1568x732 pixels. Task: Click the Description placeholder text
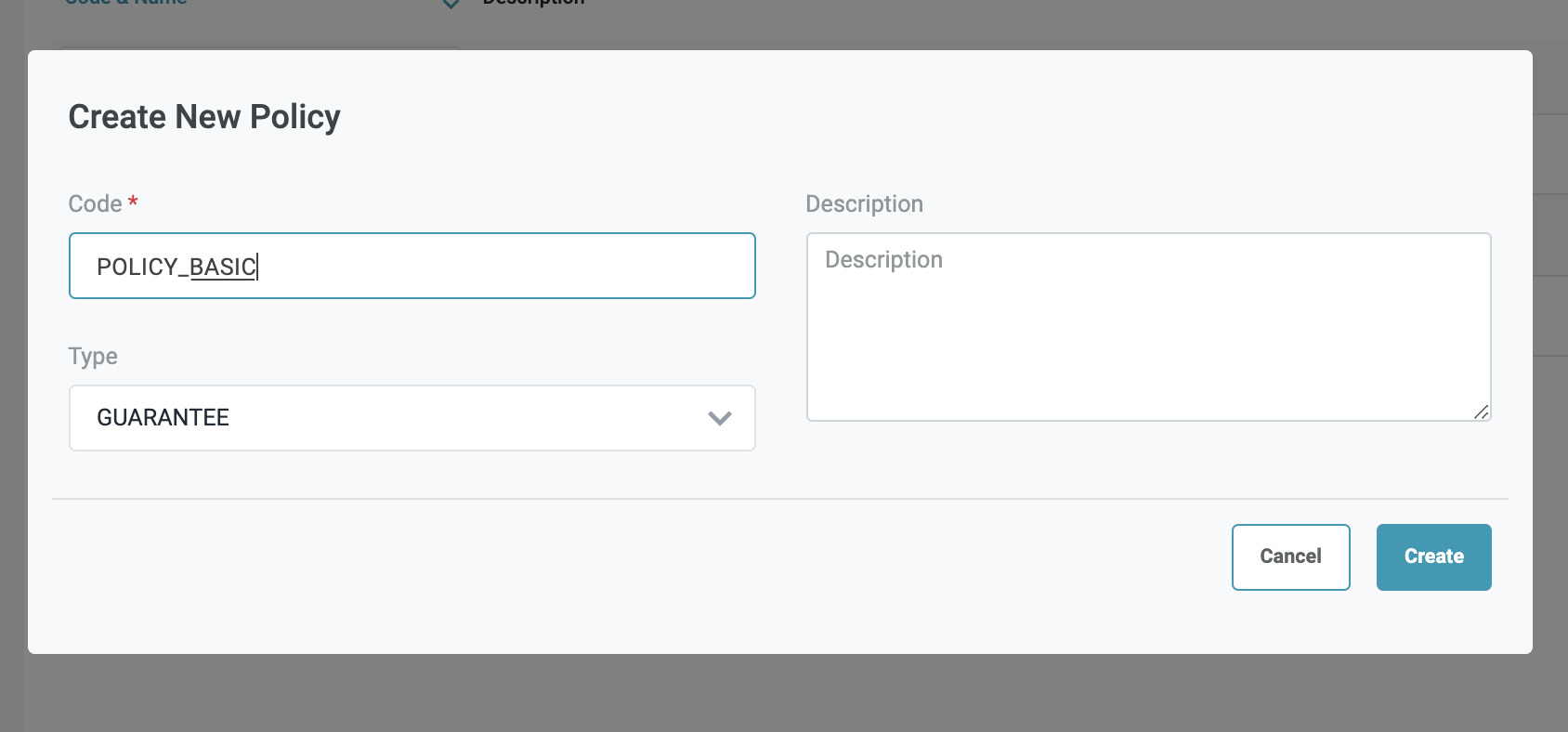point(883,260)
